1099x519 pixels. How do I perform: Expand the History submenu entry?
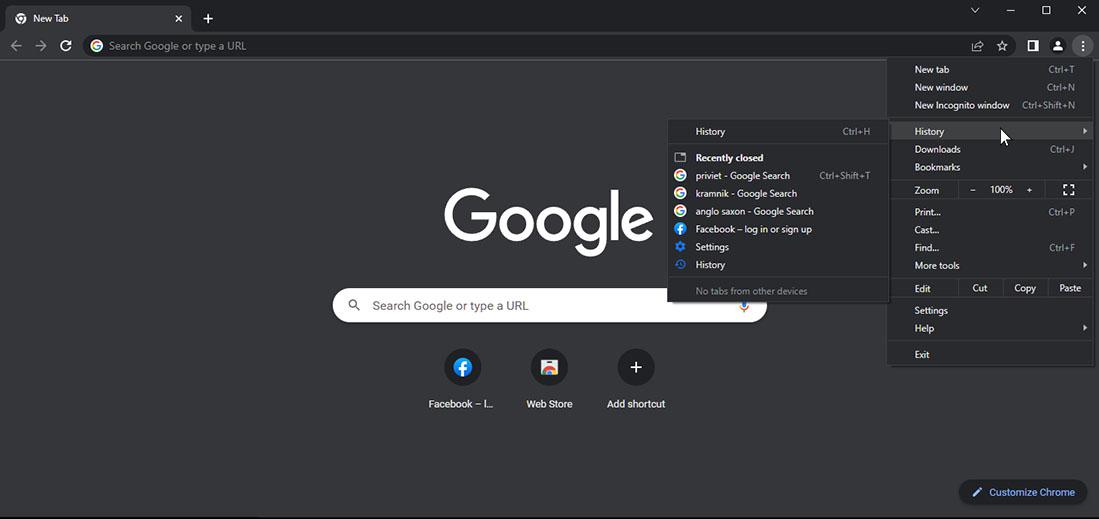[x=990, y=131]
